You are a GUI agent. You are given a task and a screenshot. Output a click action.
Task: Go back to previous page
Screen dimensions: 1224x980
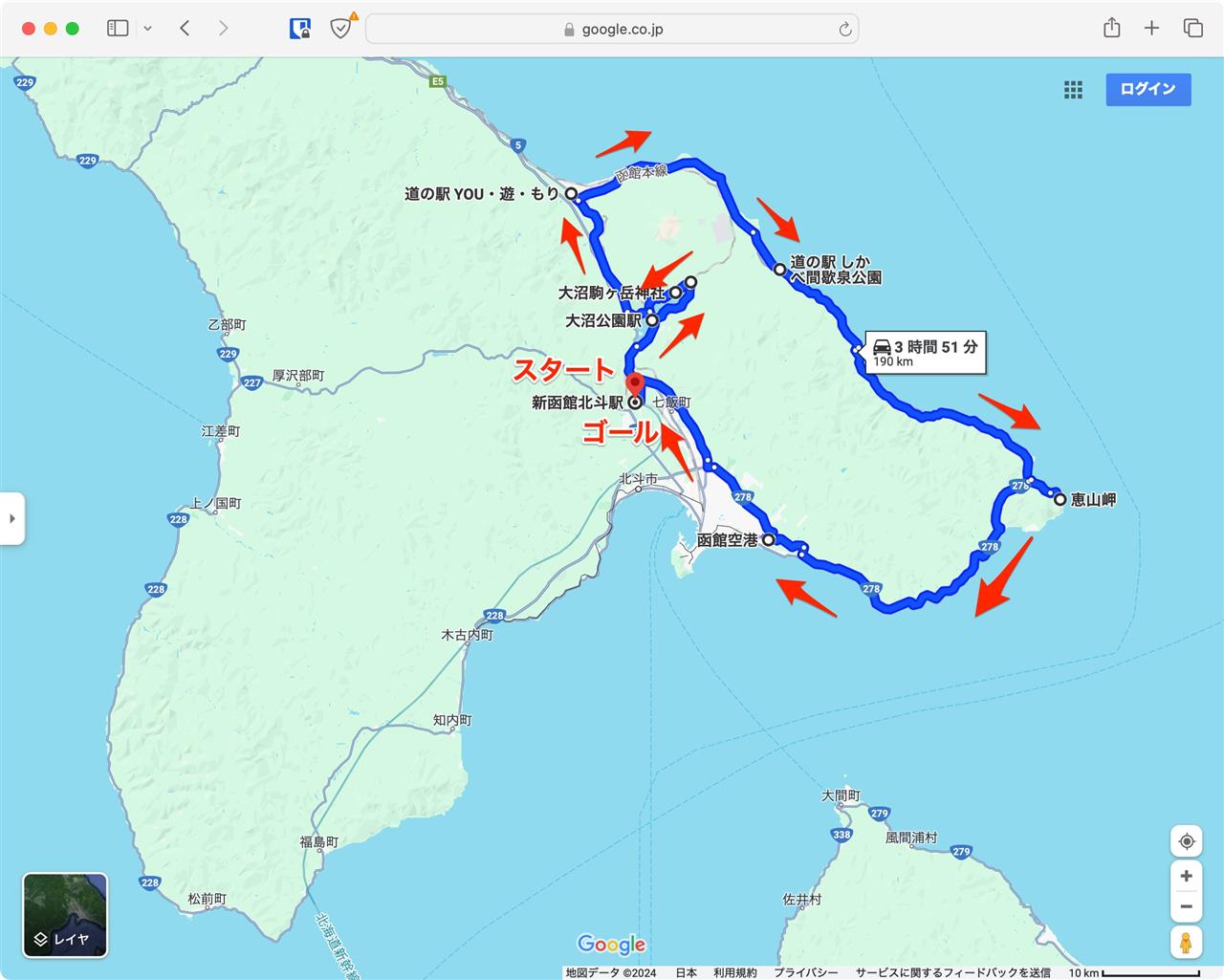pyautogui.click(x=185, y=29)
